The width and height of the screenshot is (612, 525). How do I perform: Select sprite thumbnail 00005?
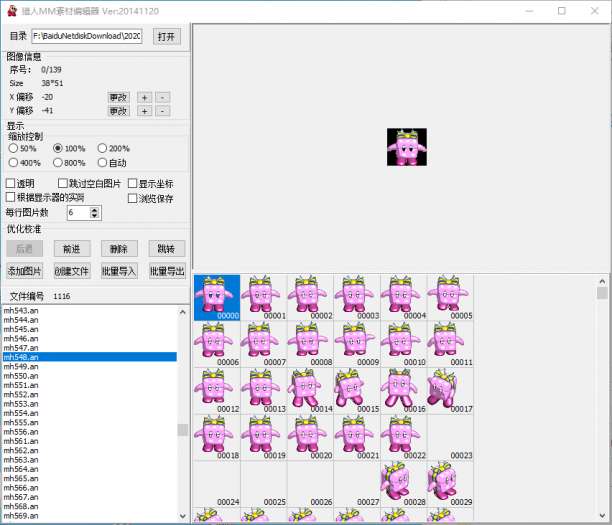(x=450, y=298)
